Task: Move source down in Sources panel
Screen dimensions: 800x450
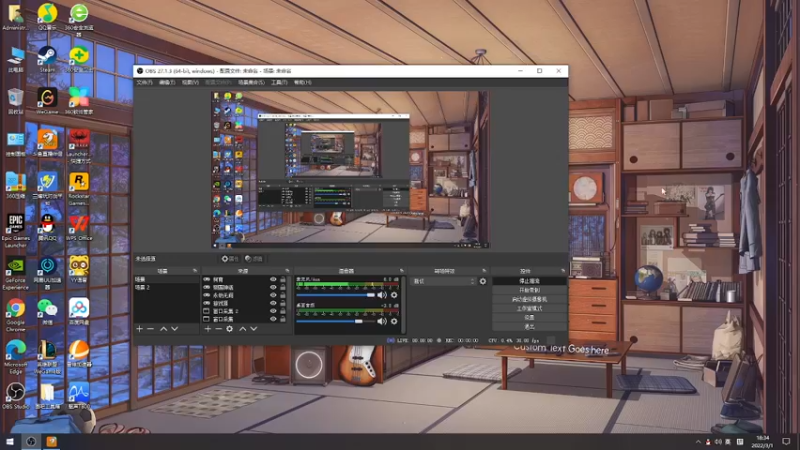Action: click(x=254, y=329)
